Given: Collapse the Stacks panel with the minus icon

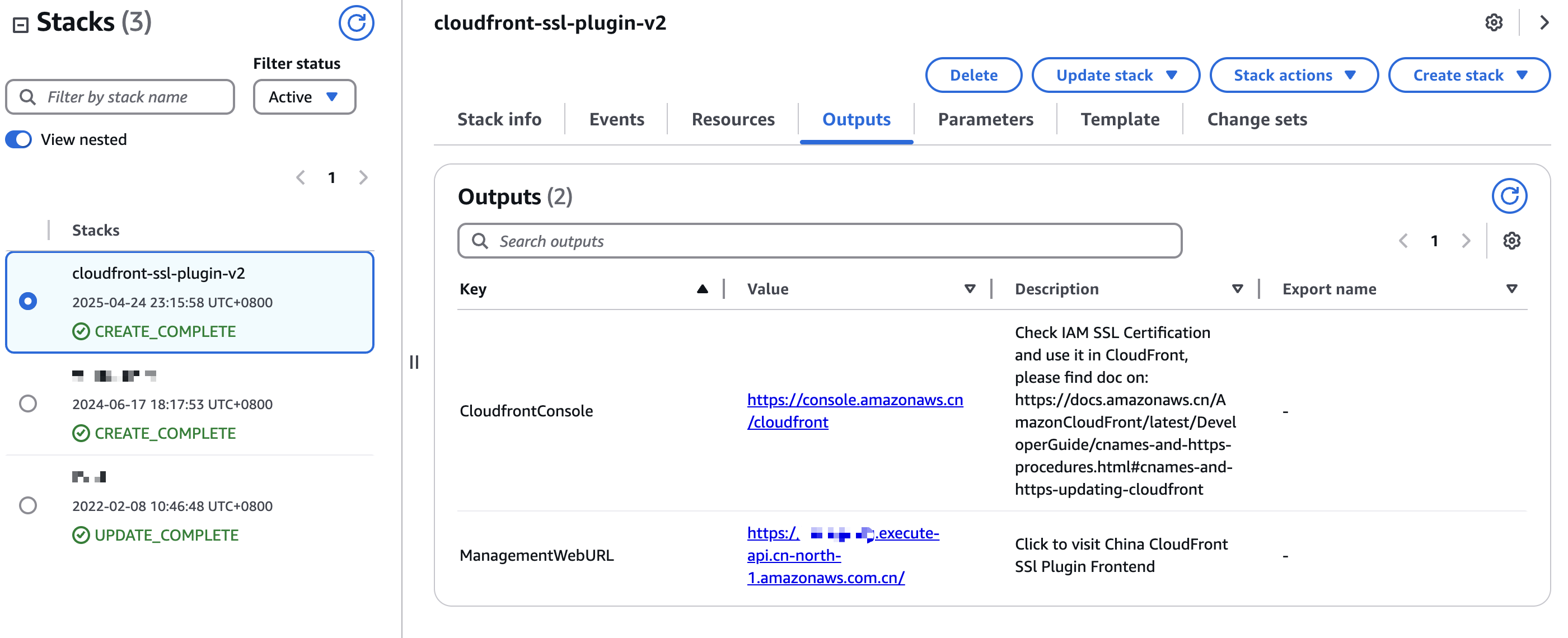Looking at the screenshot, I should pyautogui.click(x=21, y=25).
